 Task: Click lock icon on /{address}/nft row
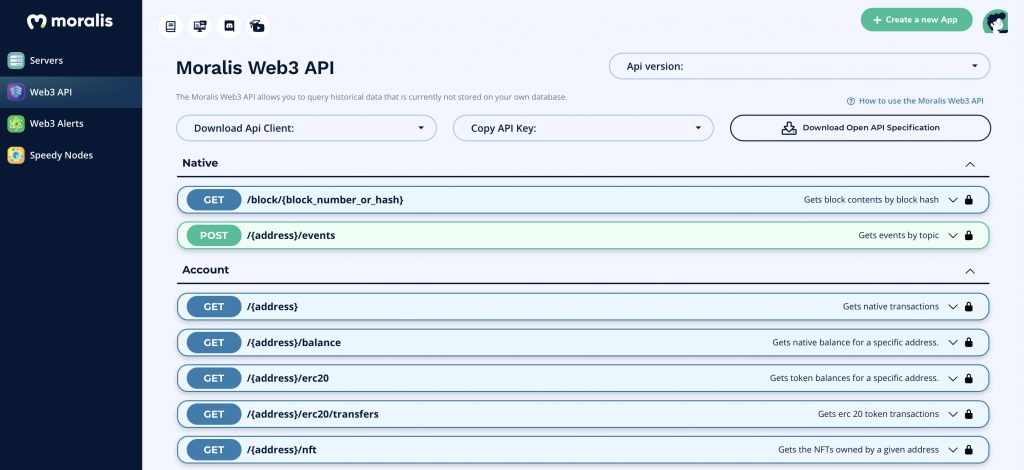pyautogui.click(x=968, y=450)
